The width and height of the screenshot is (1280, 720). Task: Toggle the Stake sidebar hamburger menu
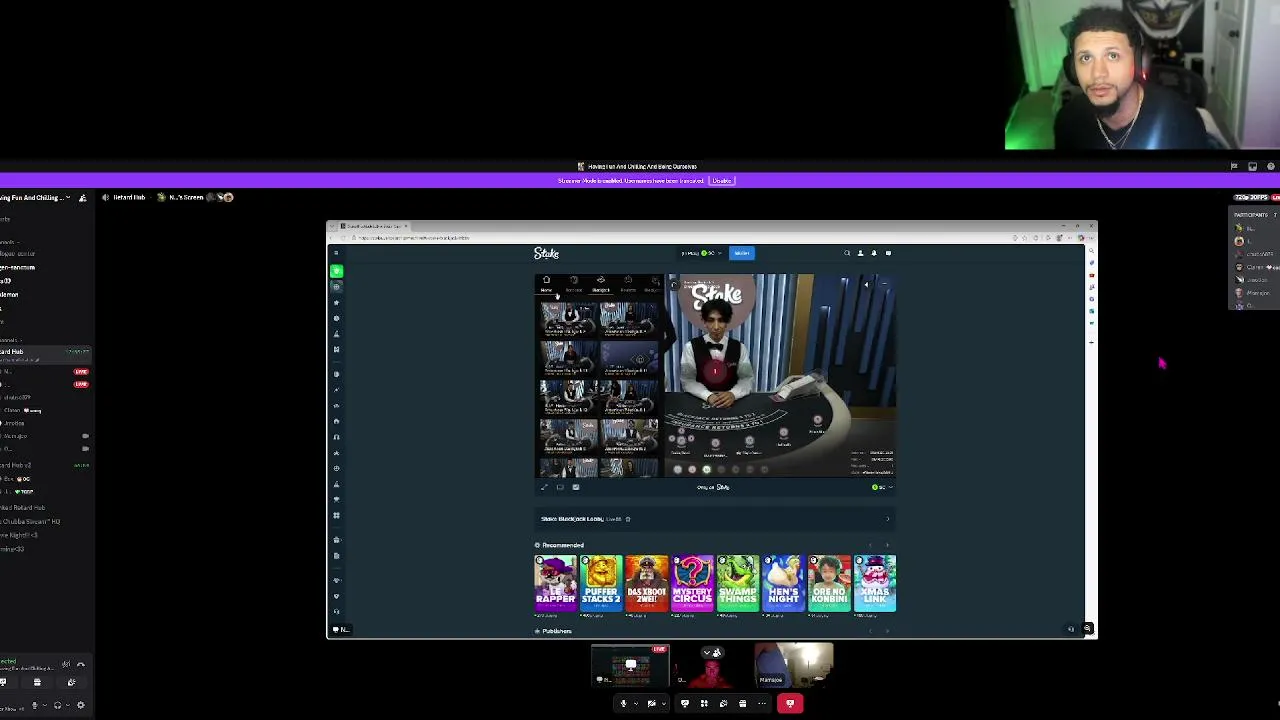(x=336, y=253)
